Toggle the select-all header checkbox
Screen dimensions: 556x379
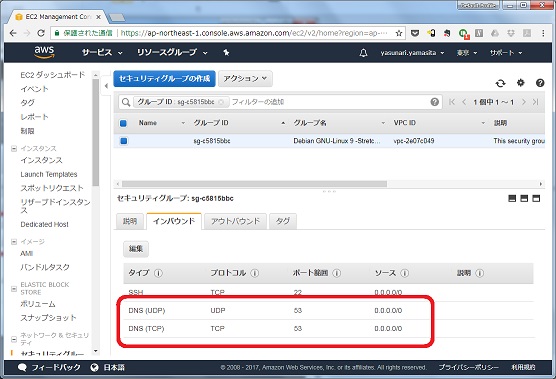point(123,123)
